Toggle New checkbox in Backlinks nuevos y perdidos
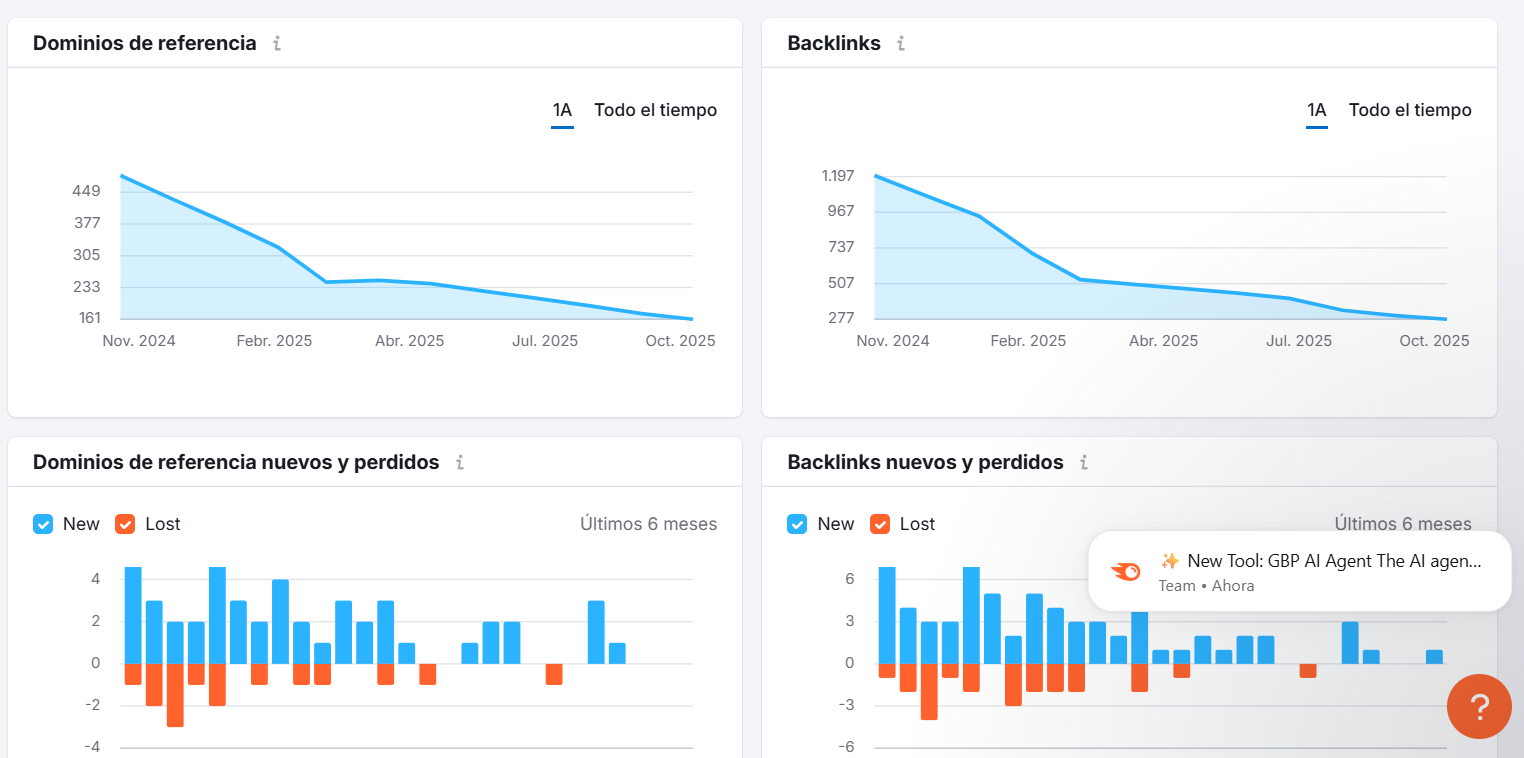This screenshot has height=758, width=1524. [x=797, y=524]
